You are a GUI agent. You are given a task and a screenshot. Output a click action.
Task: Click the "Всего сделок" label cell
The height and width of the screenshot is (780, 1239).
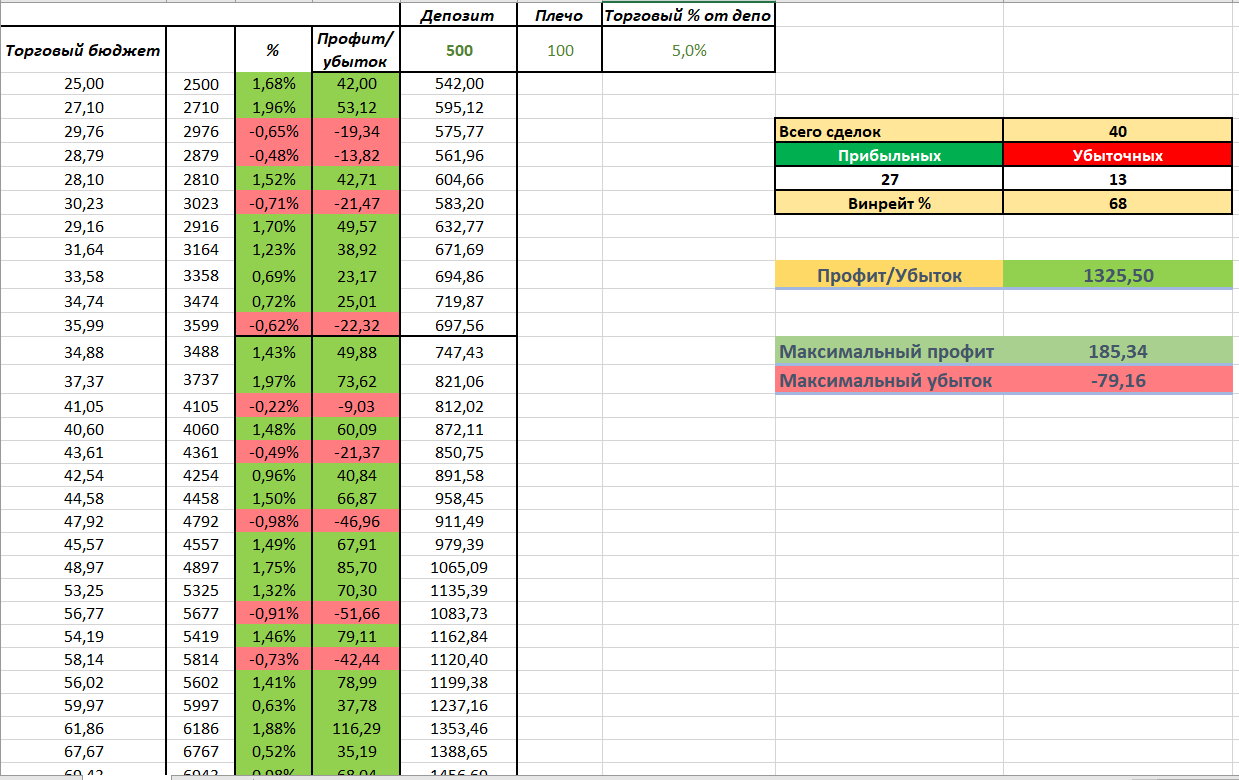point(889,131)
